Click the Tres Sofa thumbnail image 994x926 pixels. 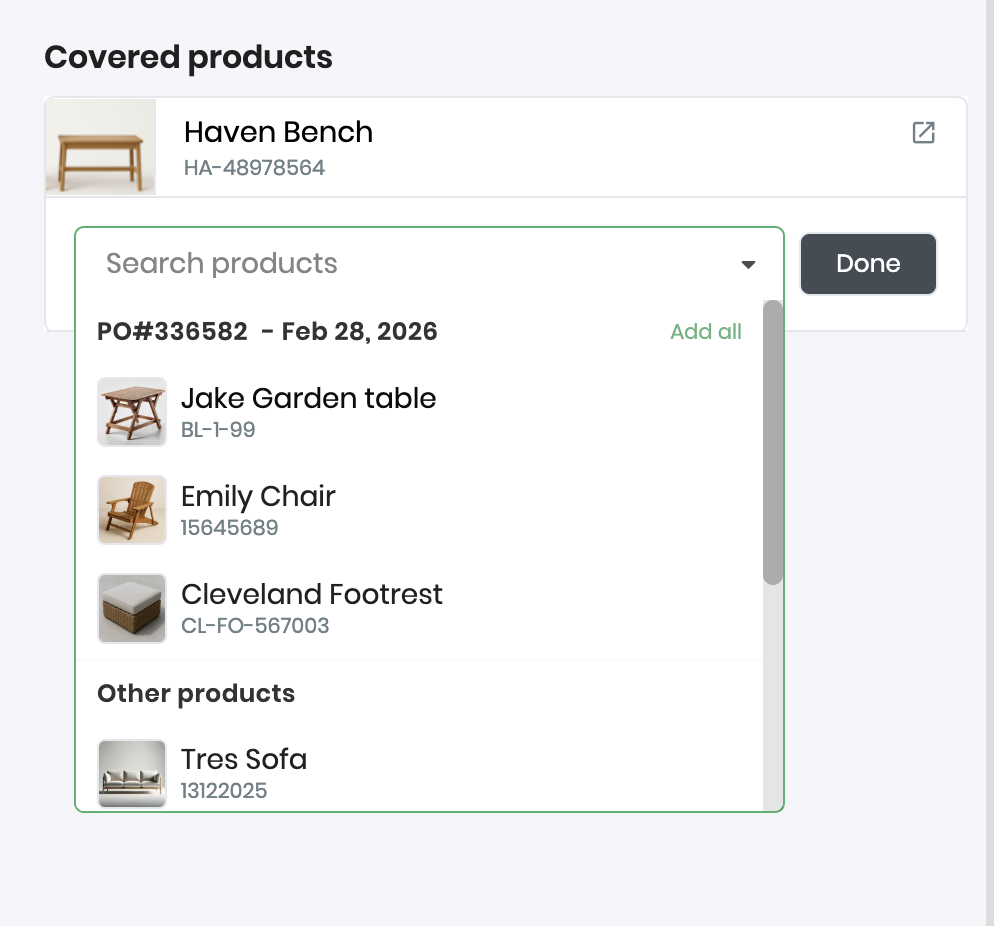click(x=132, y=773)
